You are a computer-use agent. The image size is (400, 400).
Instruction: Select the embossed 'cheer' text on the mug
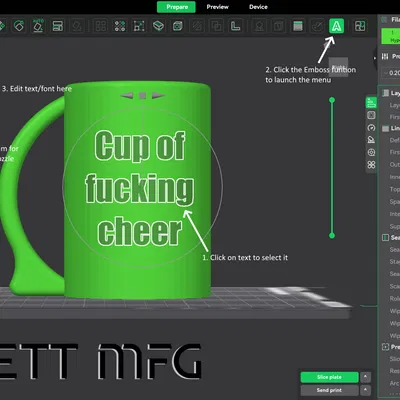(140, 231)
